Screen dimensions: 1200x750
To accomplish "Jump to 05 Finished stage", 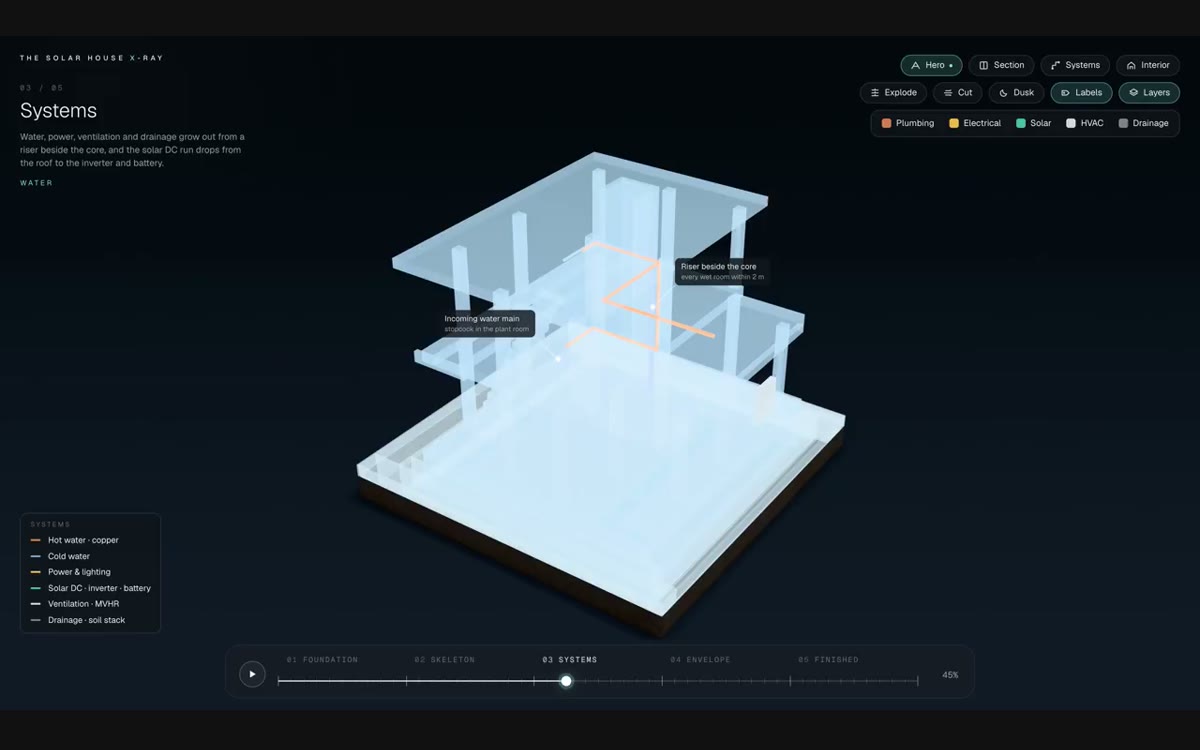I will (x=828, y=660).
